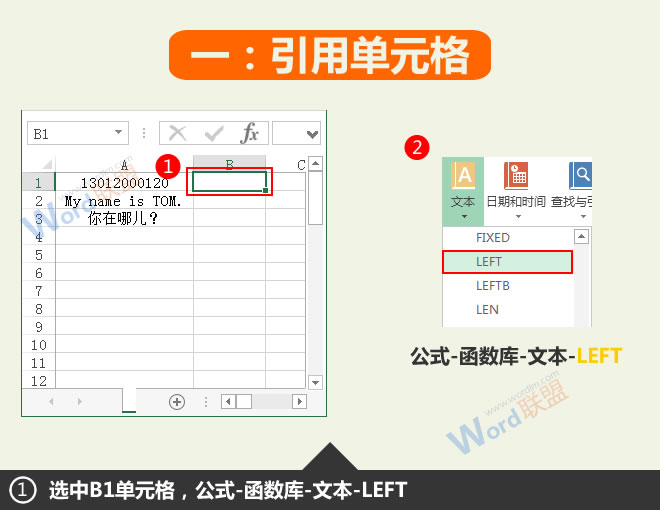This screenshot has width=660, height=510.
Task: Select cell A1 containing 13012000120
Action: point(124,182)
